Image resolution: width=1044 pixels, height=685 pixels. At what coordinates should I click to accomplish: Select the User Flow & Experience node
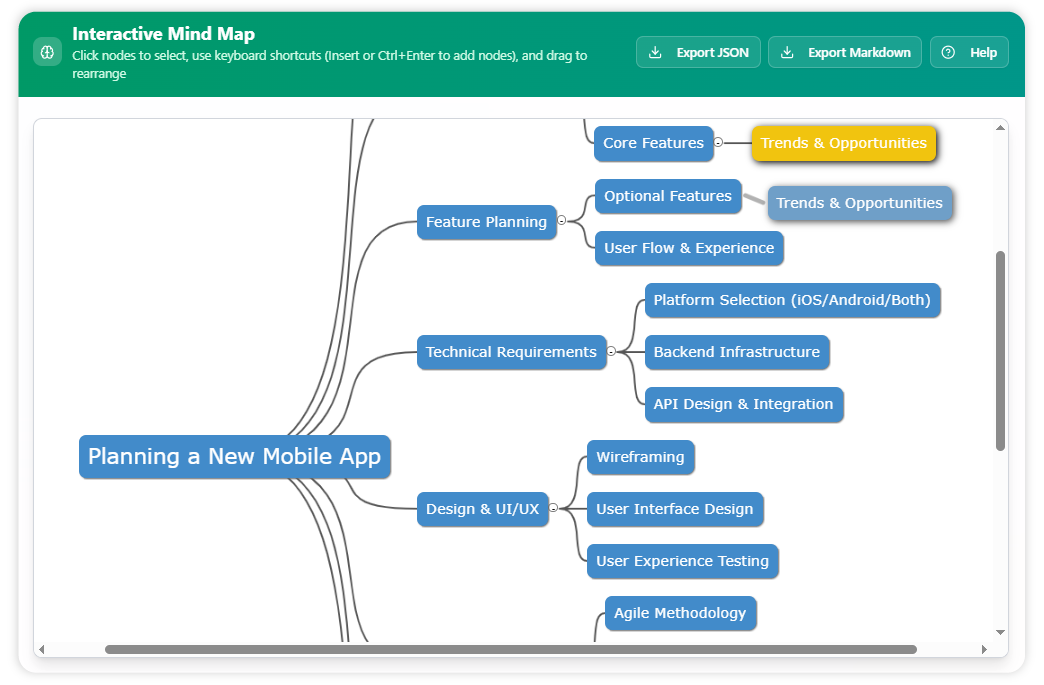(x=688, y=248)
